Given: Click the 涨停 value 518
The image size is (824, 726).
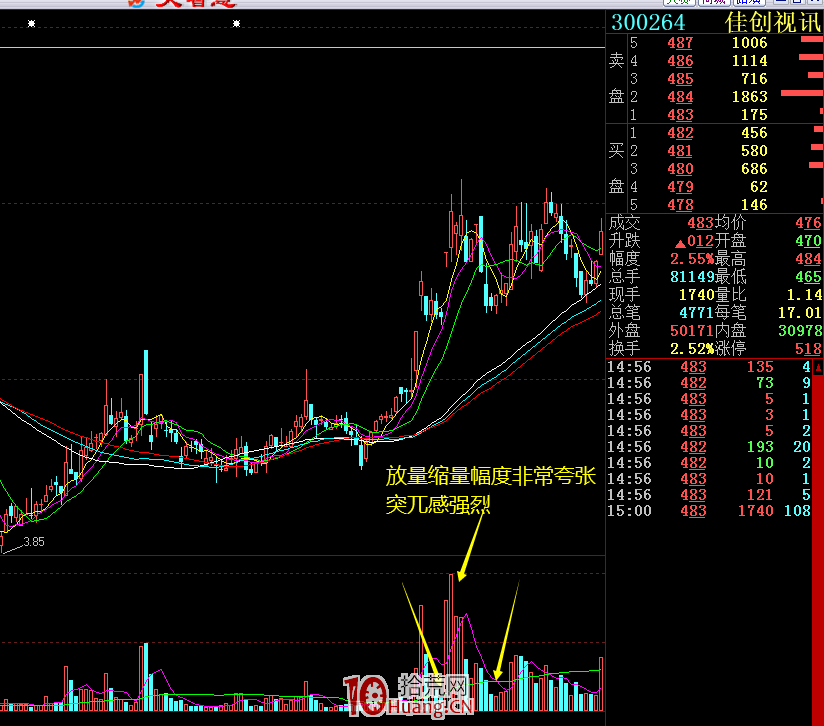Looking at the screenshot, I should tap(808, 348).
